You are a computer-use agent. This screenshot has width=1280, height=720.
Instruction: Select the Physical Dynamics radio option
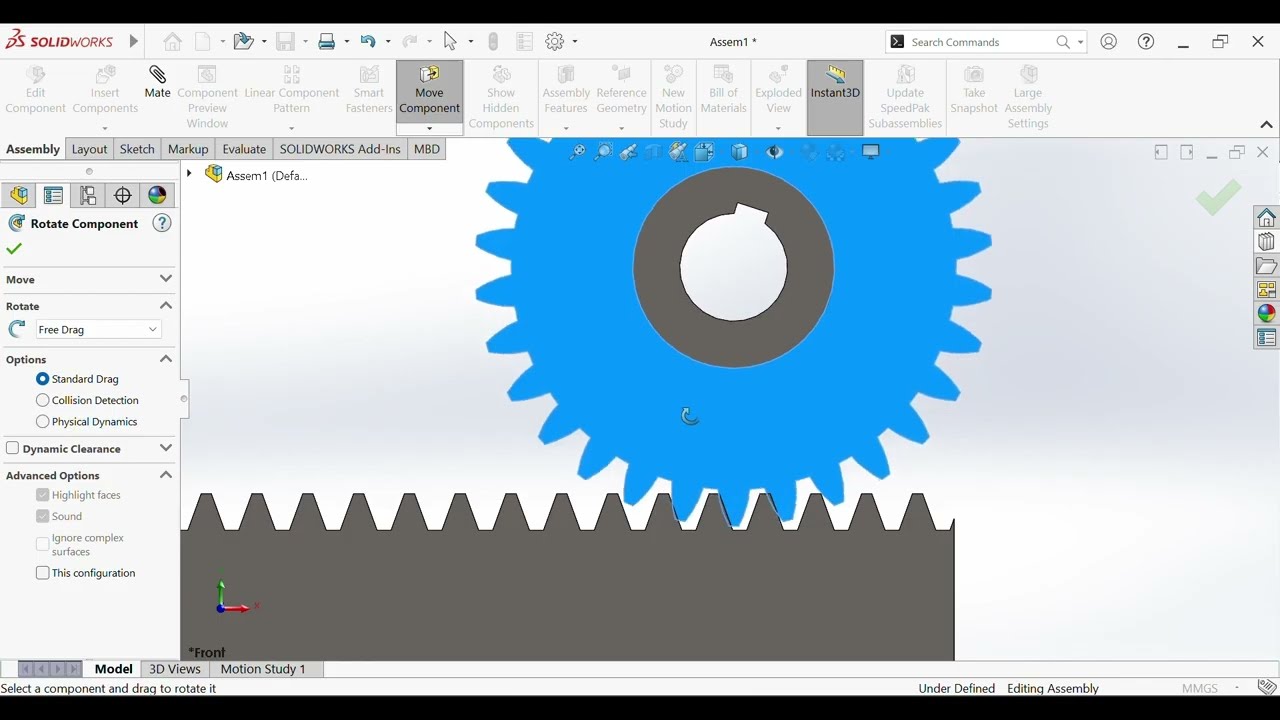coord(43,421)
